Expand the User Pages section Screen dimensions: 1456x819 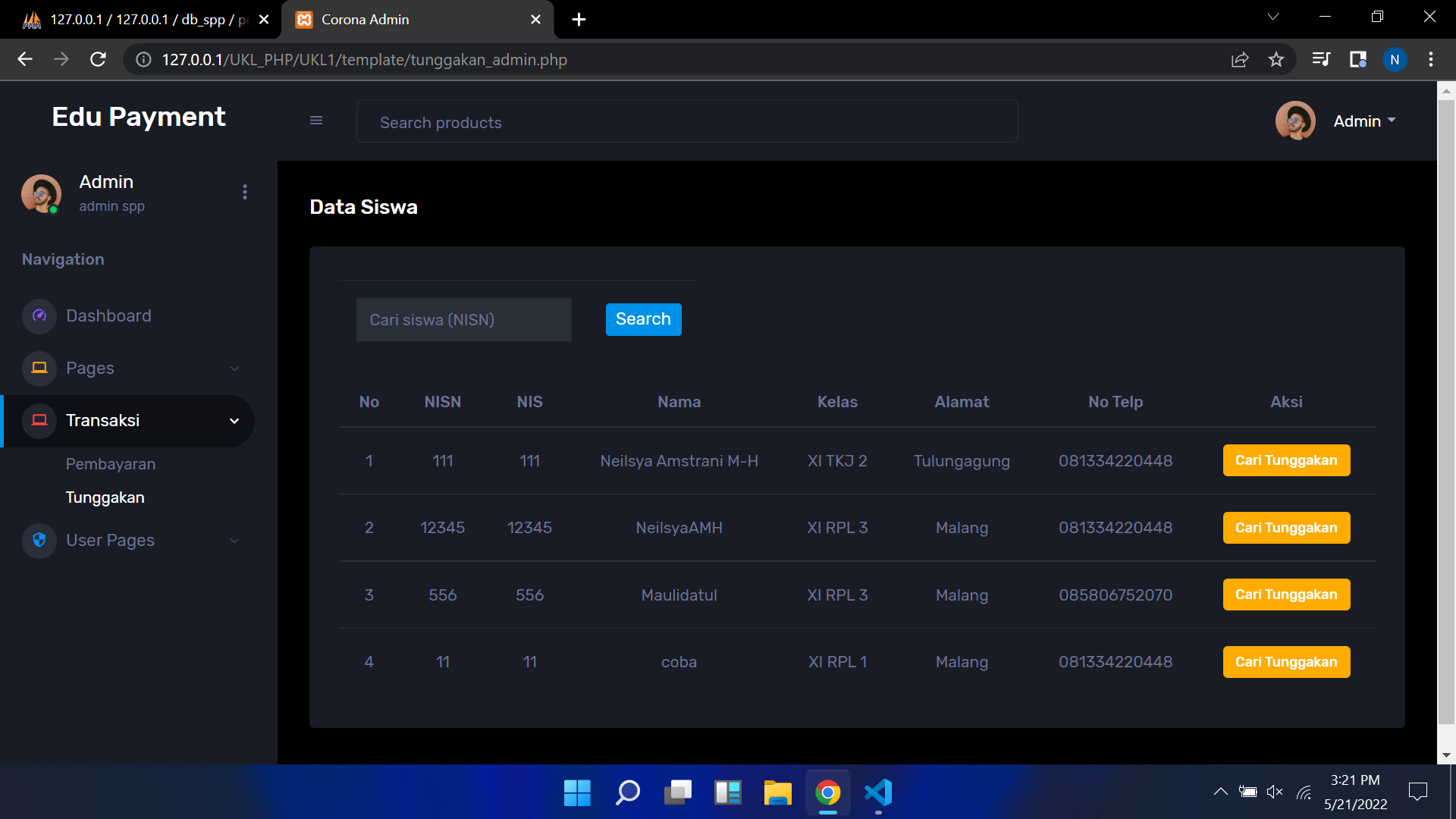click(234, 541)
